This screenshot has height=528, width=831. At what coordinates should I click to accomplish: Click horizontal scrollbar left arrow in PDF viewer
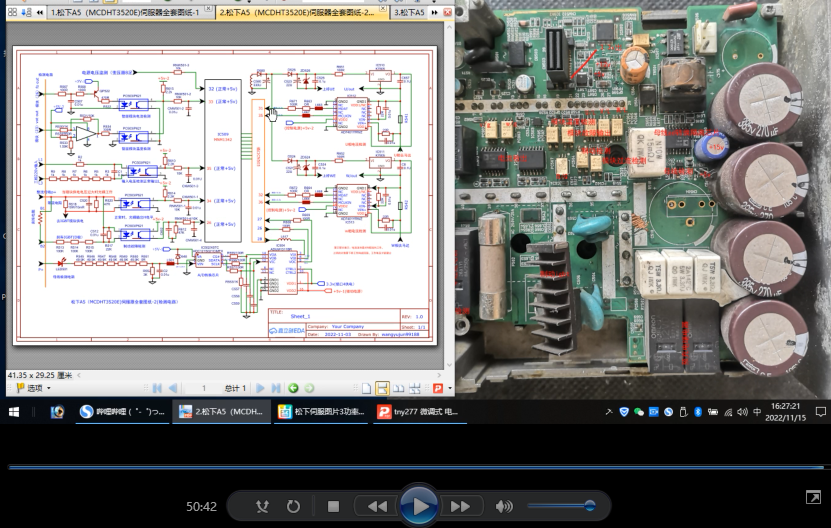coord(79,375)
